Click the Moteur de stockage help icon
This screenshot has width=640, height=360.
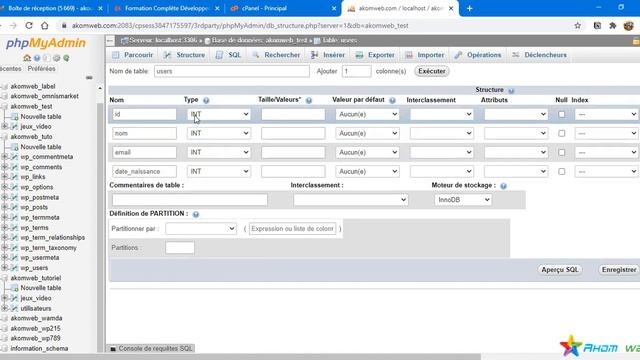click(x=503, y=186)
